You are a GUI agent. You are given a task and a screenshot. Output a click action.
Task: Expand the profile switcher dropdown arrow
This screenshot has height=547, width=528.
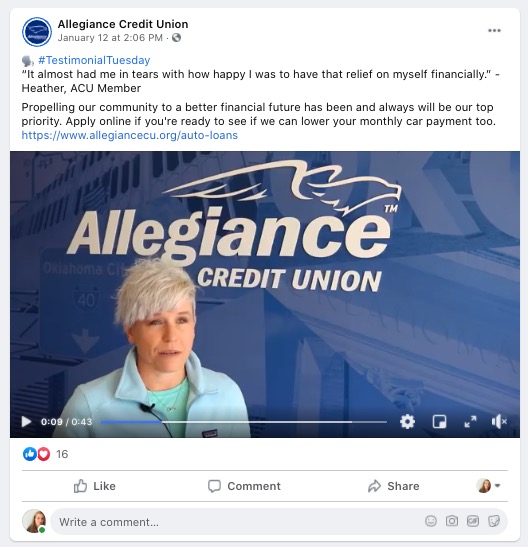pyautogui.click(x=498, y=485)
